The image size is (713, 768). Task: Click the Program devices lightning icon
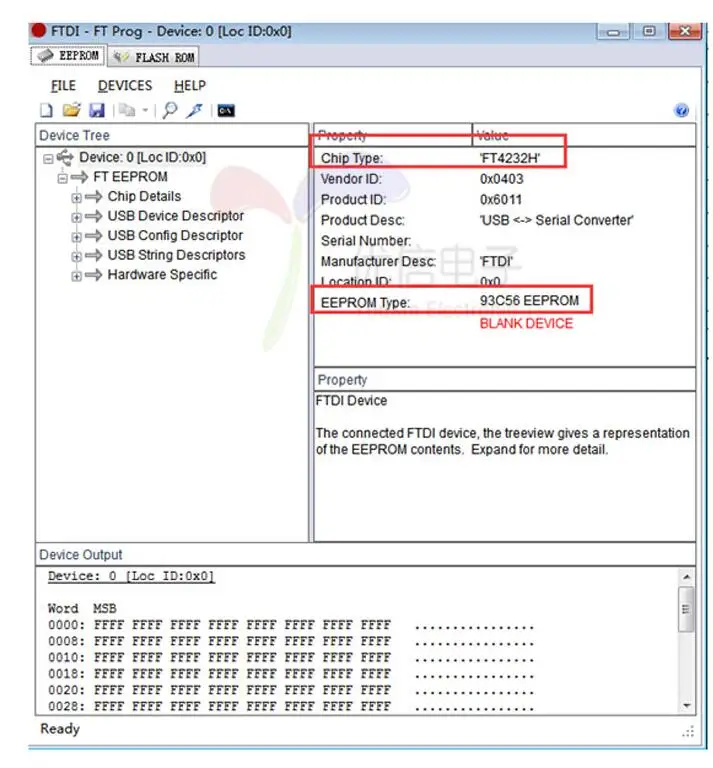[x=195, y=110]
